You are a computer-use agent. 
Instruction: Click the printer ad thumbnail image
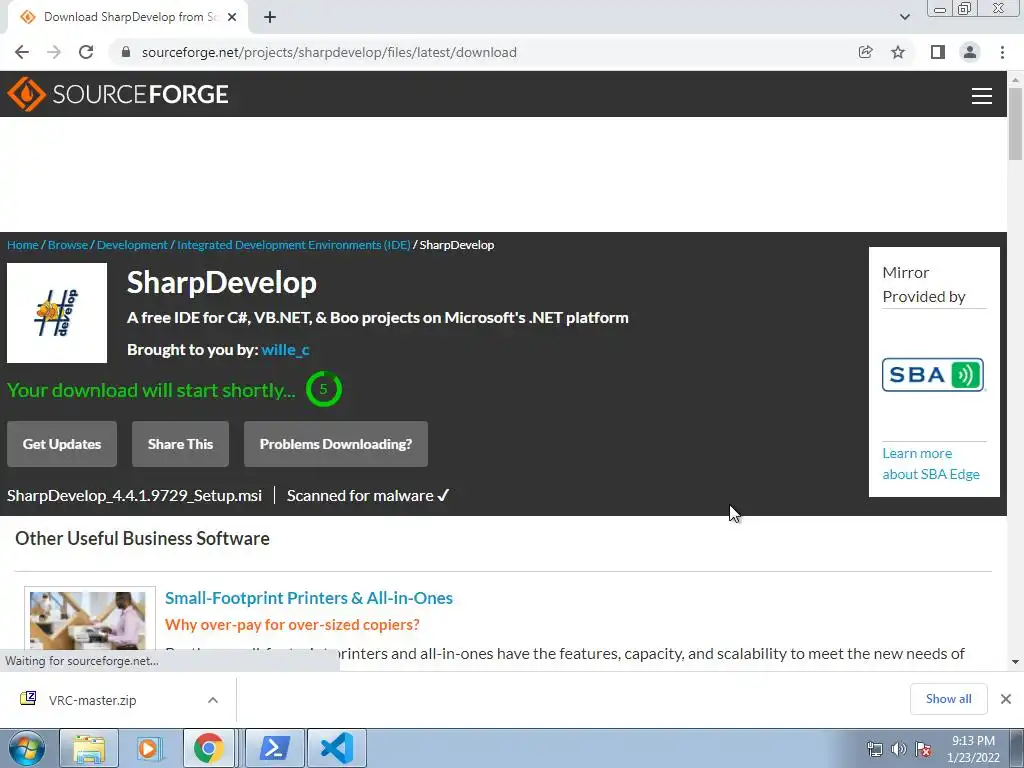(x=88, y=620)
